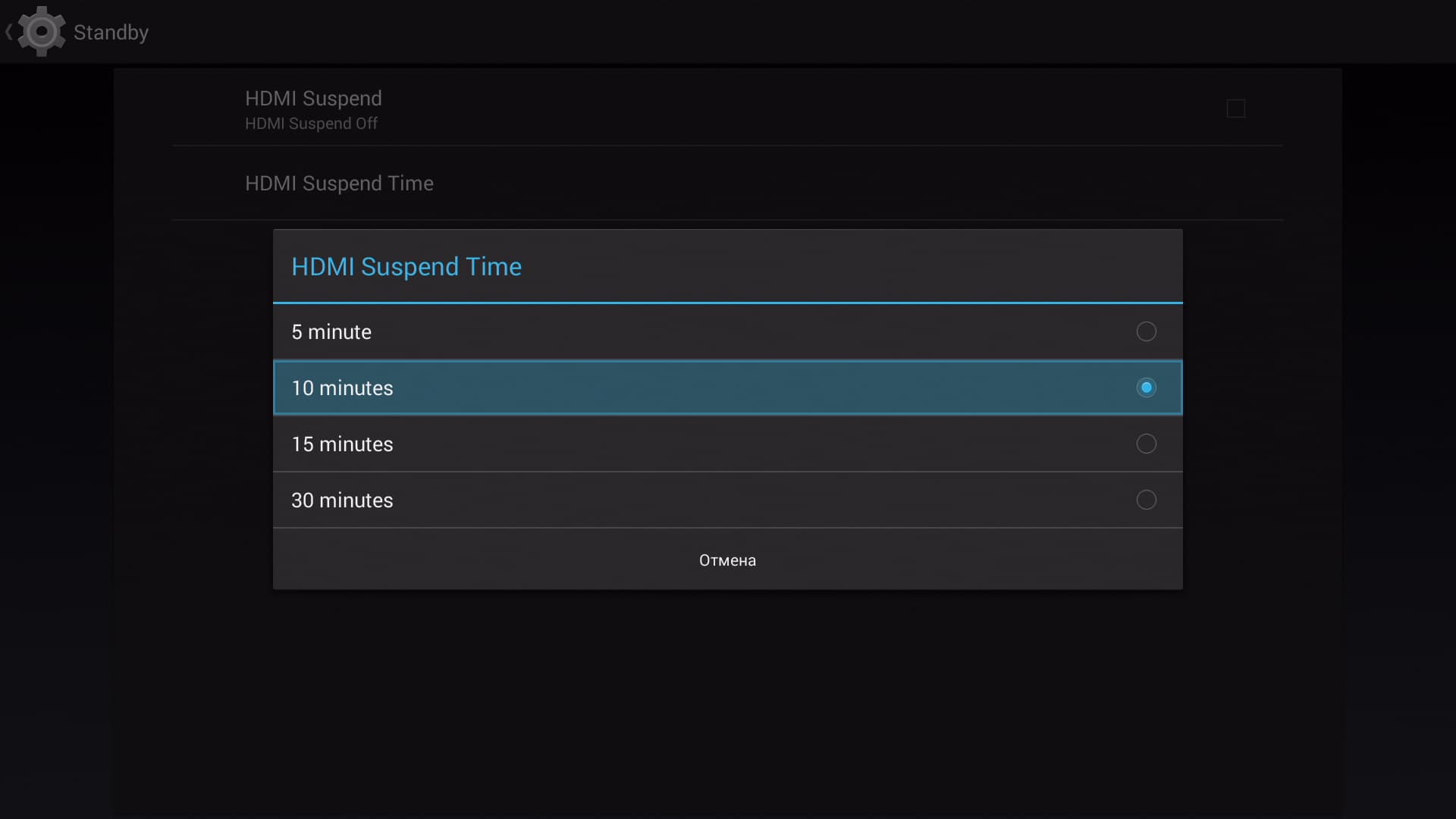Choose the '5 minute' option text

pyautogui.click(x=331, y=332)
